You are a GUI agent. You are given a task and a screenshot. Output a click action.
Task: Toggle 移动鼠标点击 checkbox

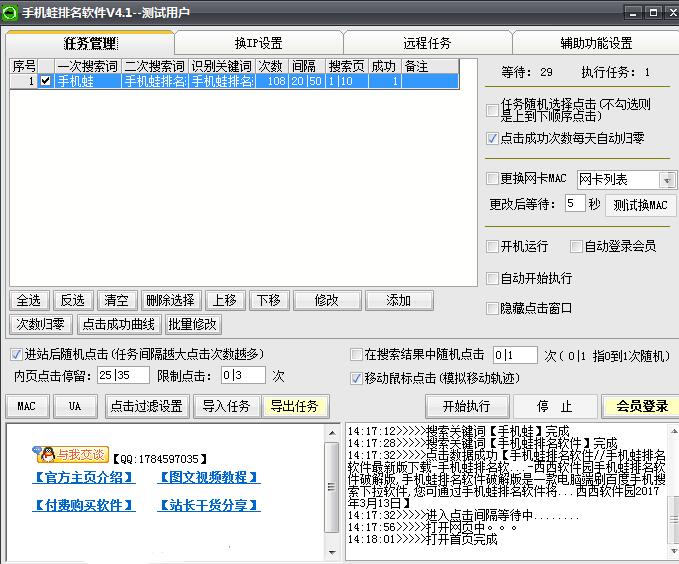[x=357, y=378]
